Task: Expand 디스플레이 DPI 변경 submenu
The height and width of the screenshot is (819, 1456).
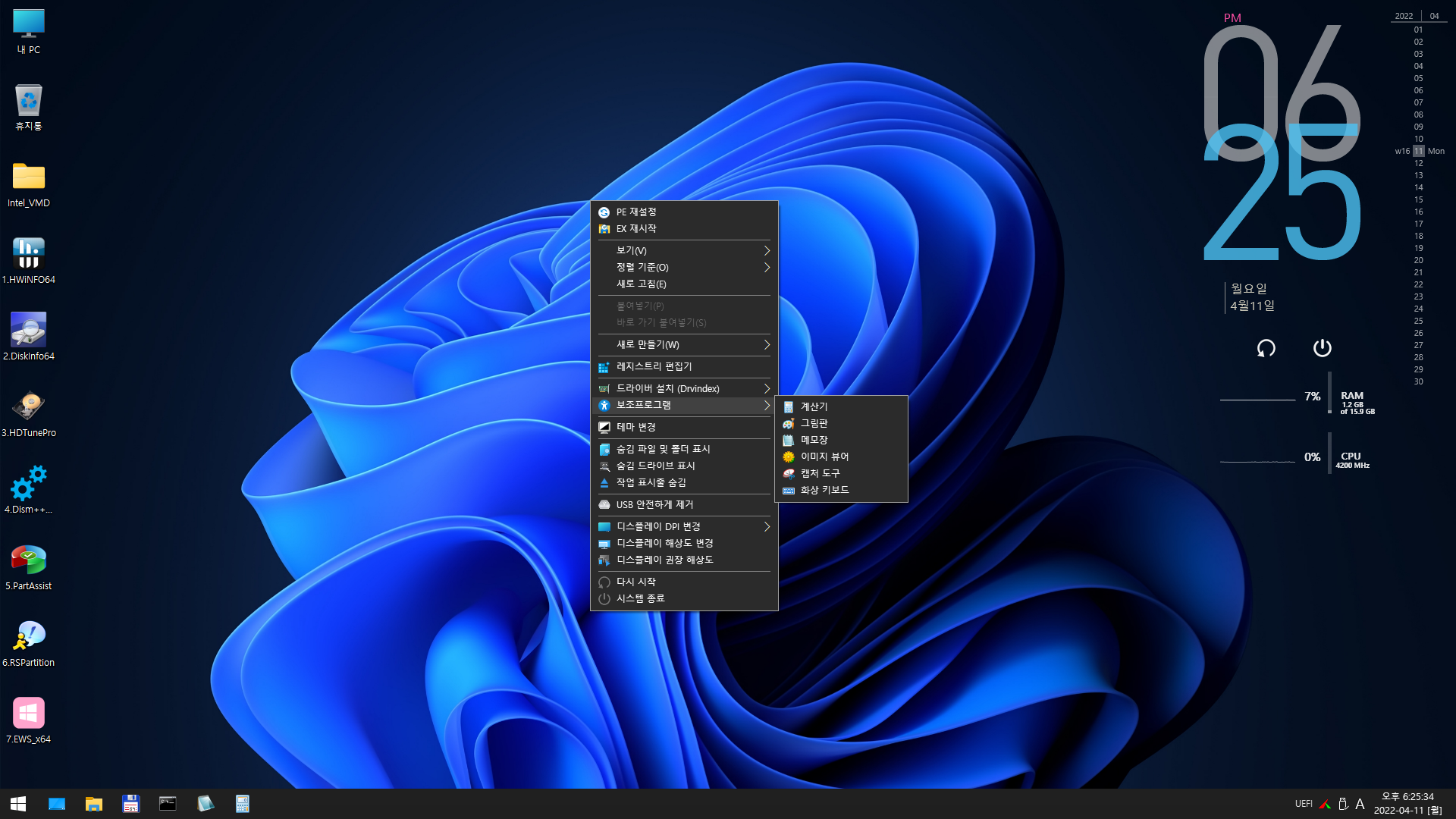Action: pyautogui.click(x=684, y=527)
